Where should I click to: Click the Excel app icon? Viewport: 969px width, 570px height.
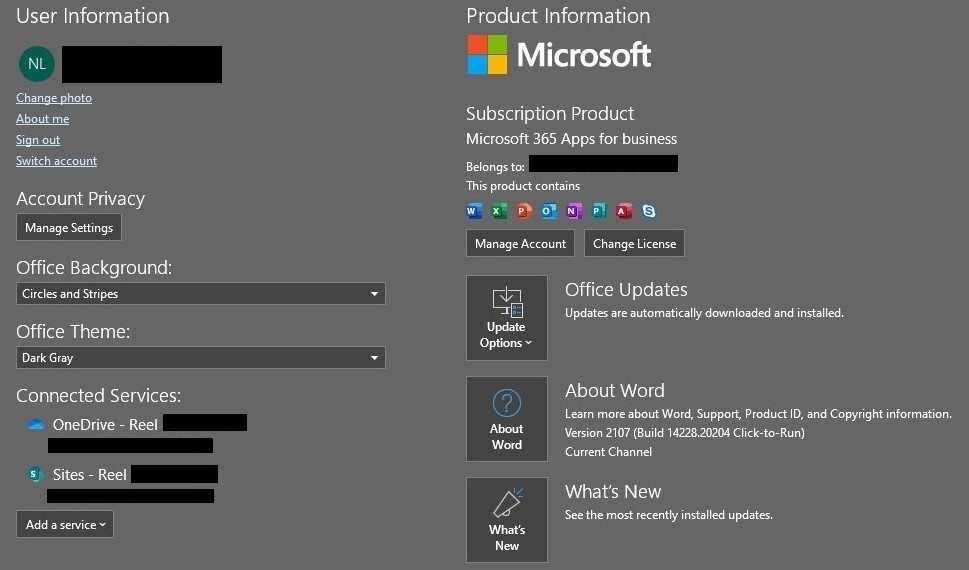(499, 211)
